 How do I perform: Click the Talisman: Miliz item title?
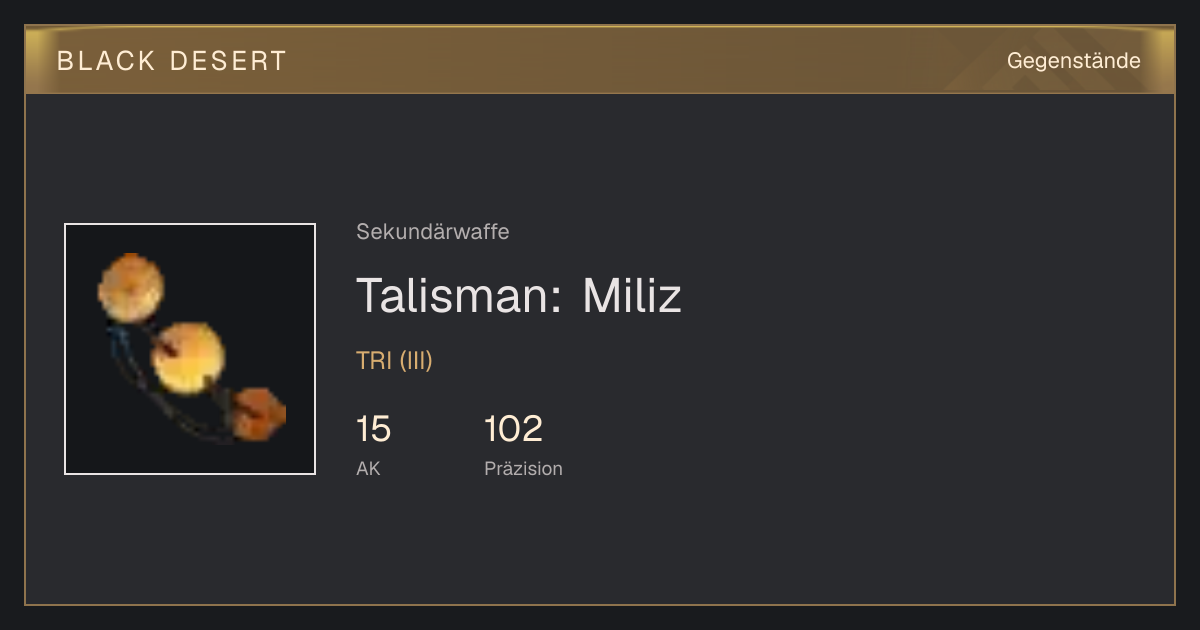point(519,296)
